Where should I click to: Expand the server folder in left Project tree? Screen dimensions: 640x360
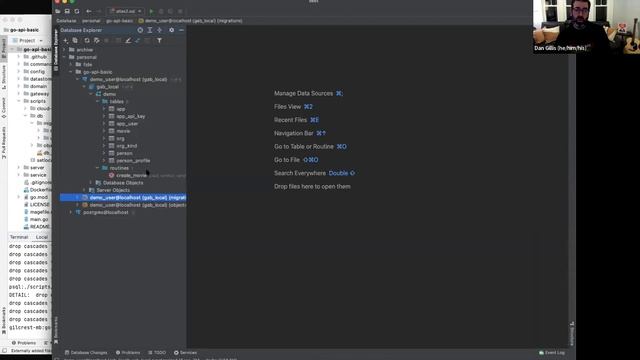point(18,167)
